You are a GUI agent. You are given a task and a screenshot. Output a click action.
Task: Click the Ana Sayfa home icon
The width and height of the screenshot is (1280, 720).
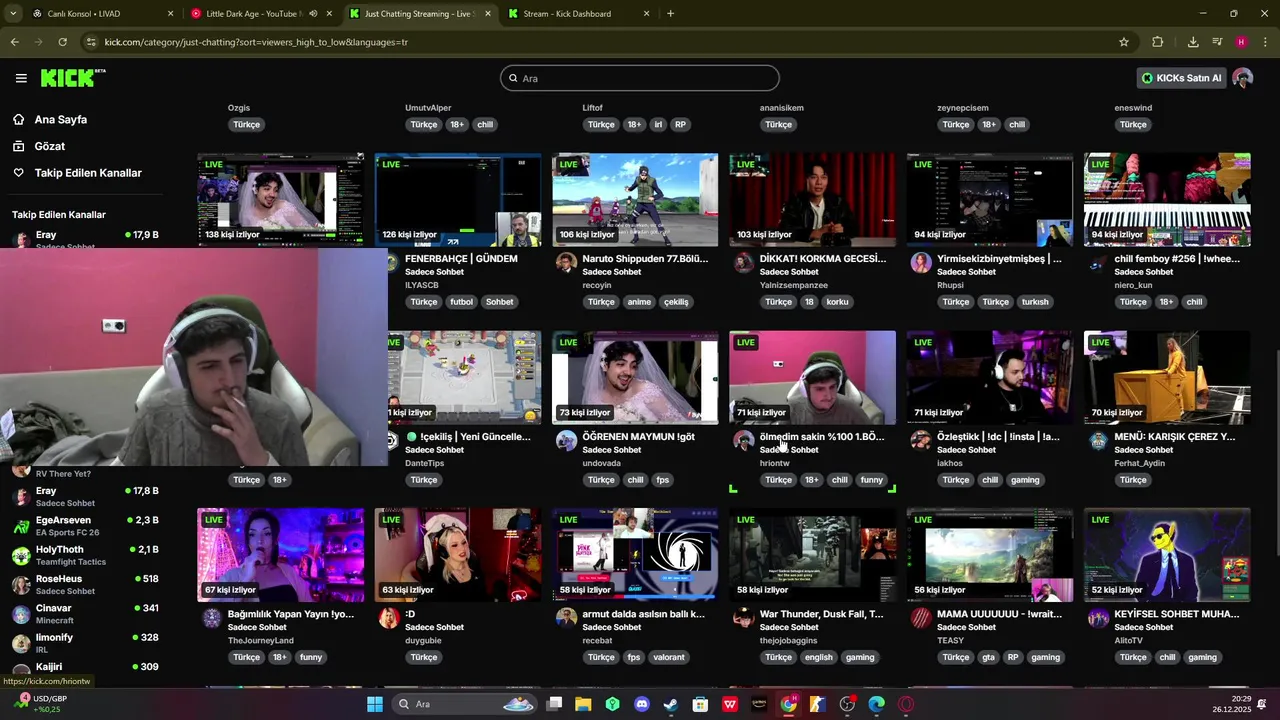[x=18, y=119]
